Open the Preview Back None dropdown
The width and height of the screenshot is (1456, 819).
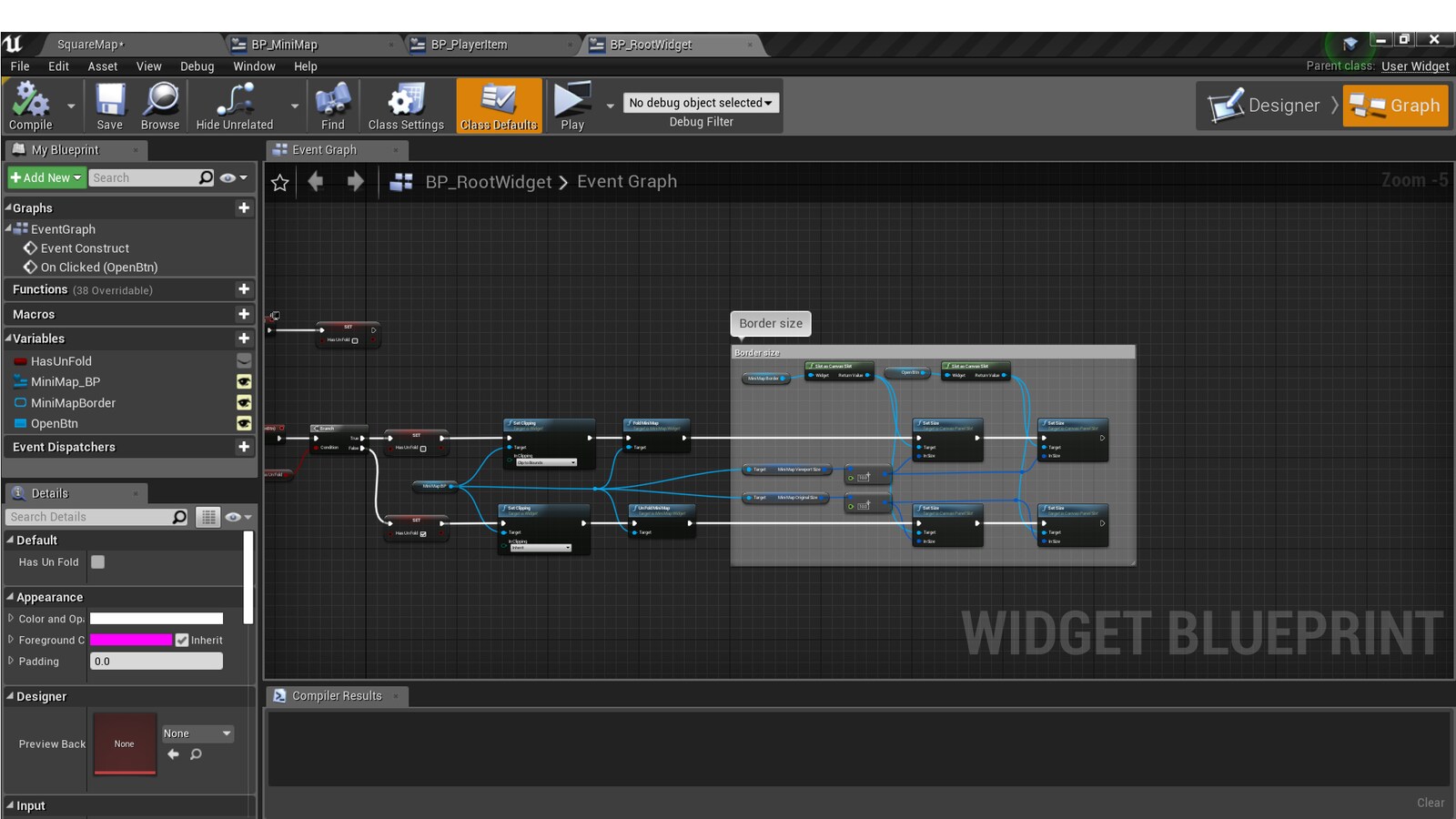coord(197,733)
